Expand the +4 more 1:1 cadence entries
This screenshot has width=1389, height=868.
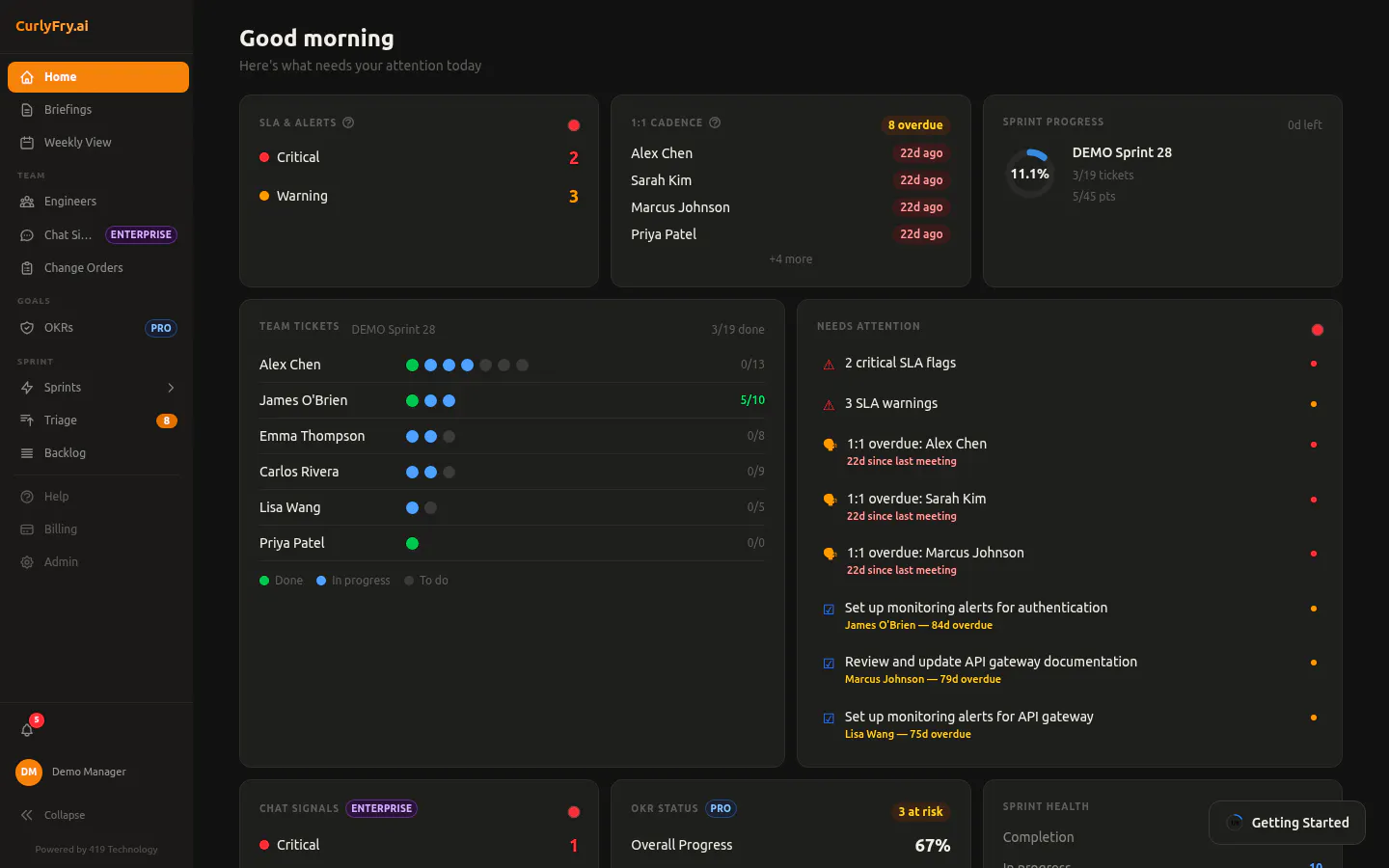791,259
